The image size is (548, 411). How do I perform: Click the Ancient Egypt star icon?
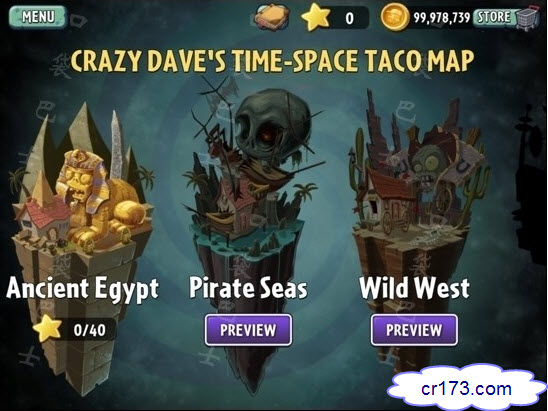coord(47,329)
